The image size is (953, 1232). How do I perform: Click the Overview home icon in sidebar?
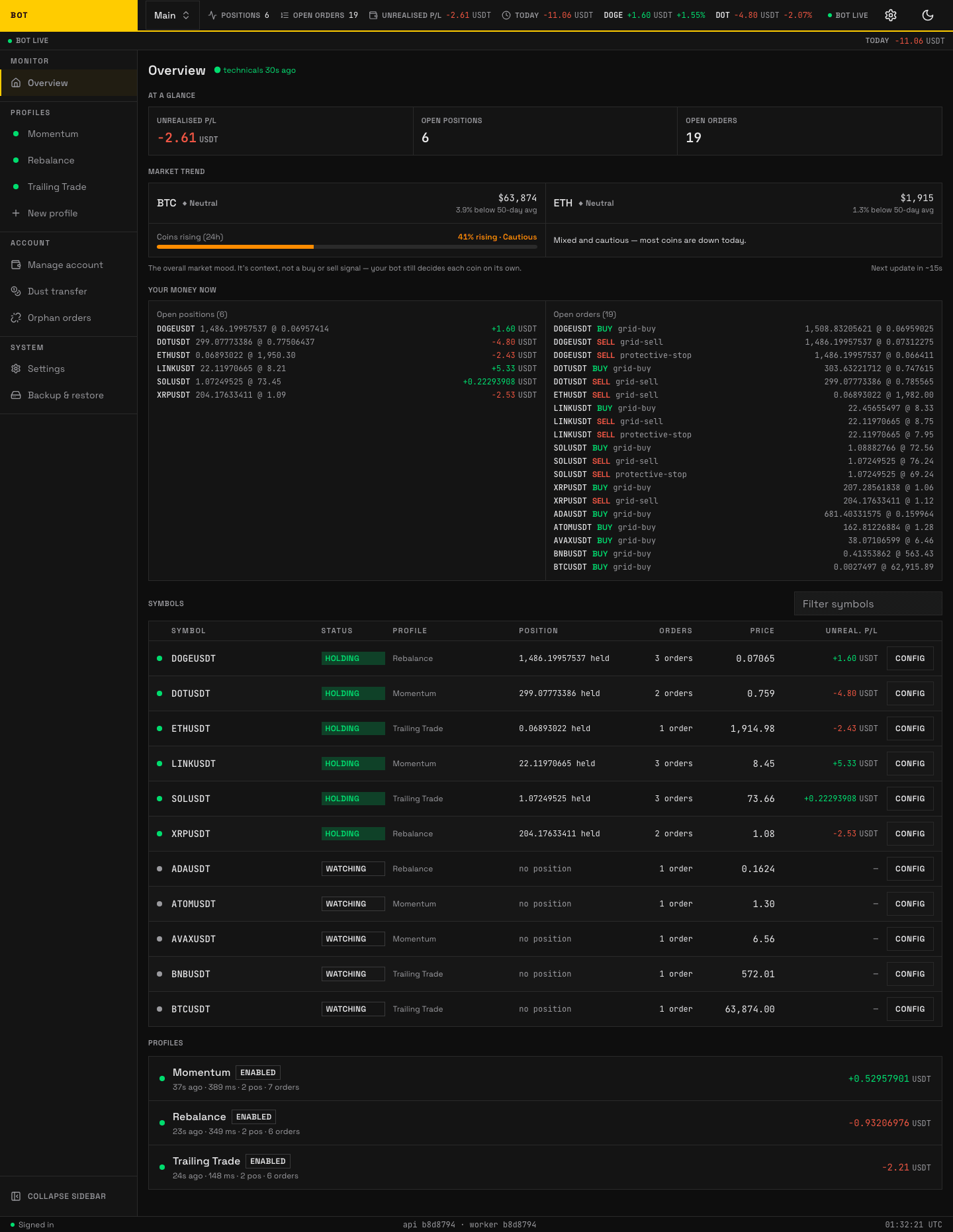pos(16,83)
